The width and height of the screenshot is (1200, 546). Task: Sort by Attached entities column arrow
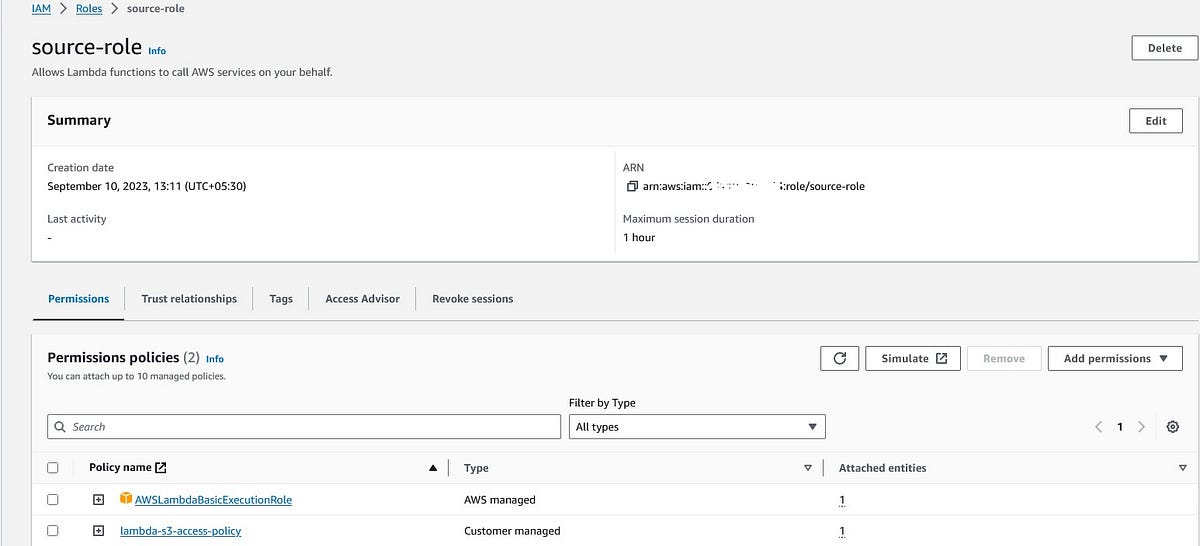(1183, 468)
